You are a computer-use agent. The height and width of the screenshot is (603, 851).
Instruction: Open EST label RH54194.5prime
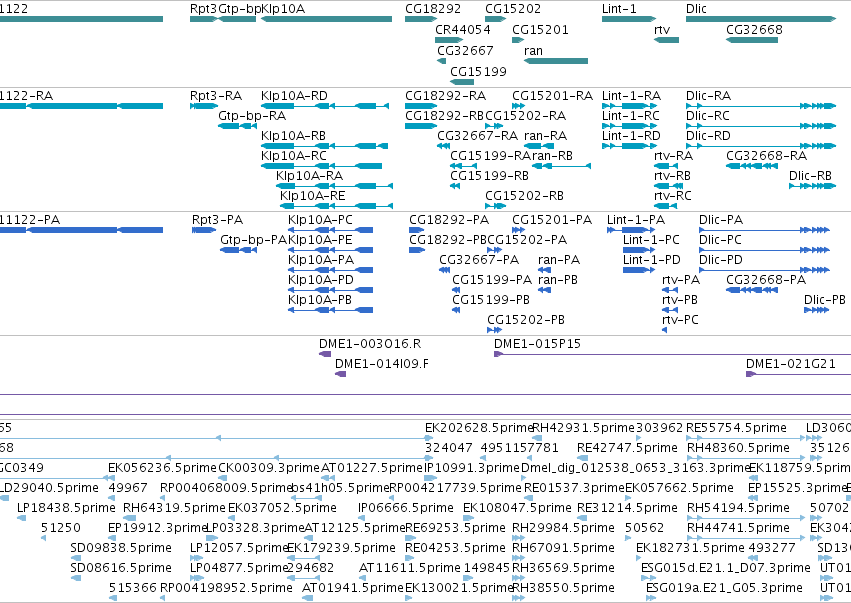click(x=738, y=509)
